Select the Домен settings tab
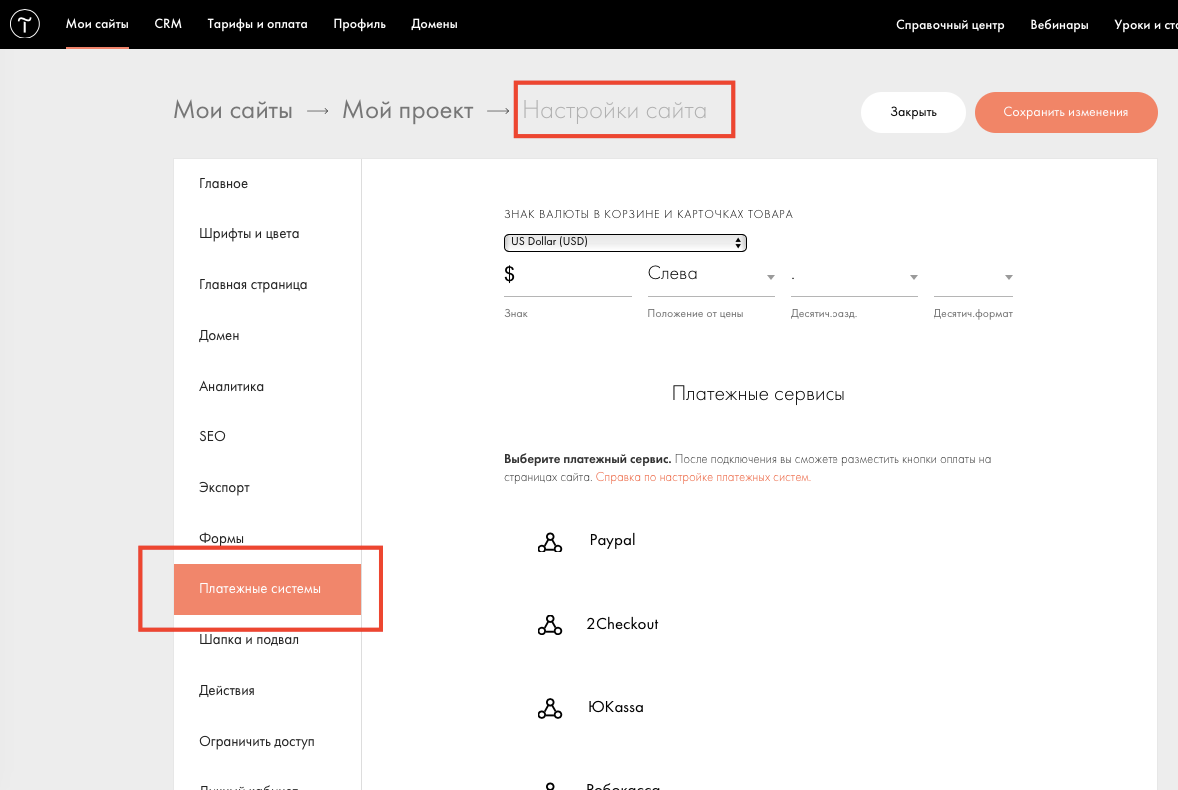 click(267, 336)
